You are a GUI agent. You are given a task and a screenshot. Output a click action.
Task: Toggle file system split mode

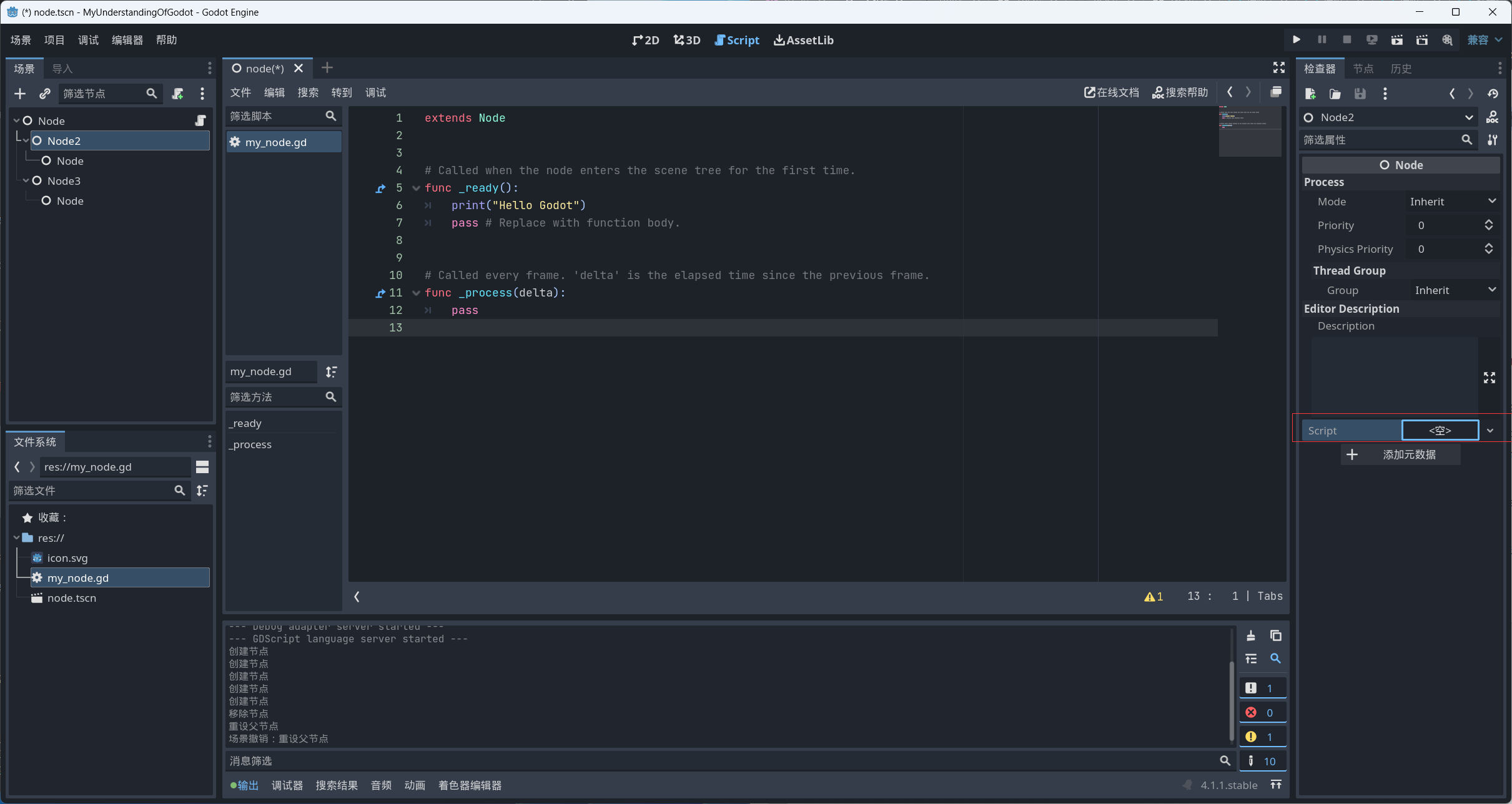tap(202, 467)
